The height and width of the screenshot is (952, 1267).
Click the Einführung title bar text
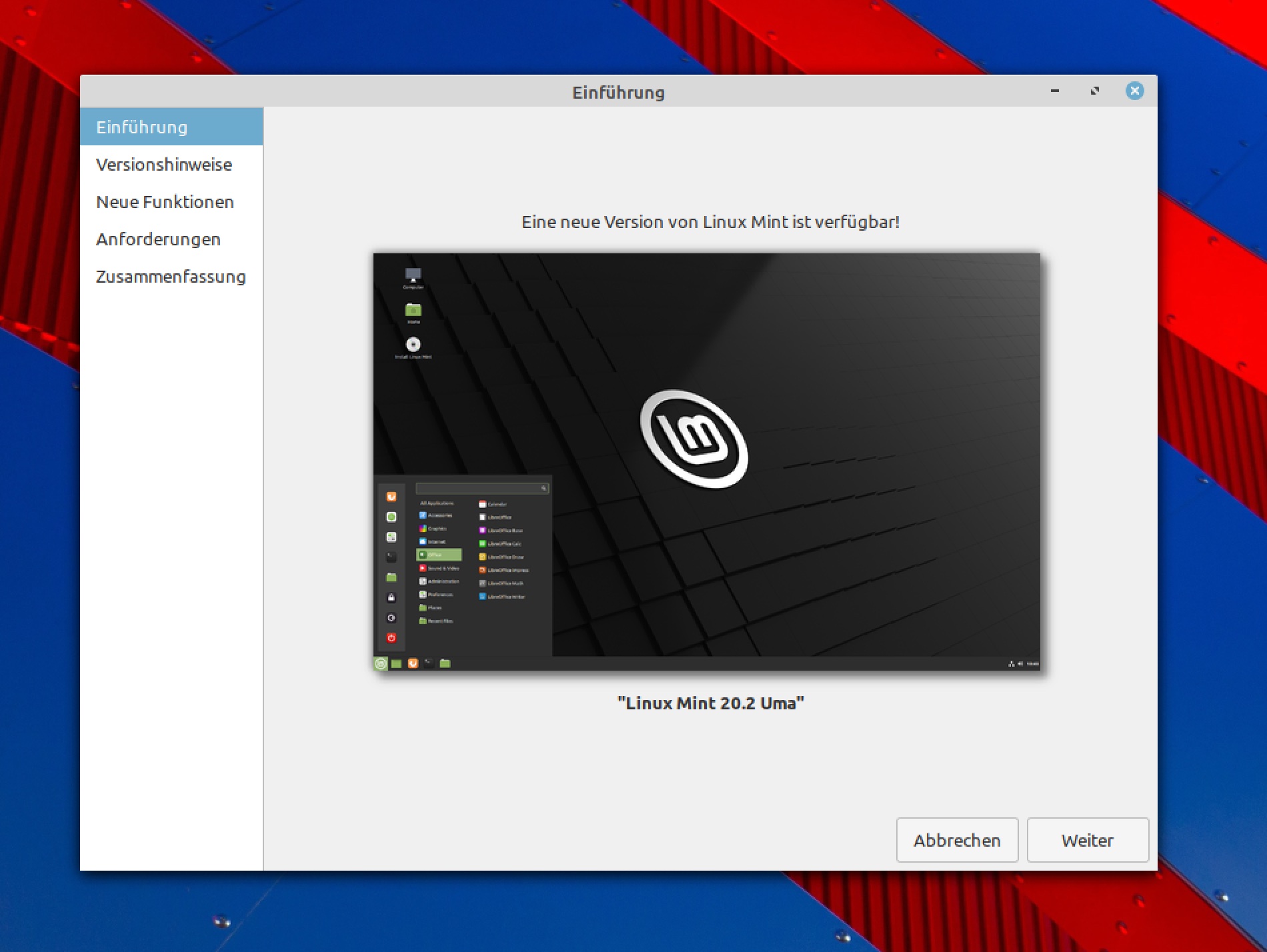[x=619, y=92]
